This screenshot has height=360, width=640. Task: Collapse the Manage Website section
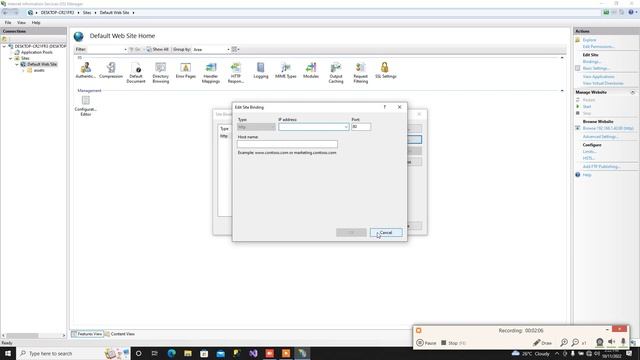[x=633, y=92]
